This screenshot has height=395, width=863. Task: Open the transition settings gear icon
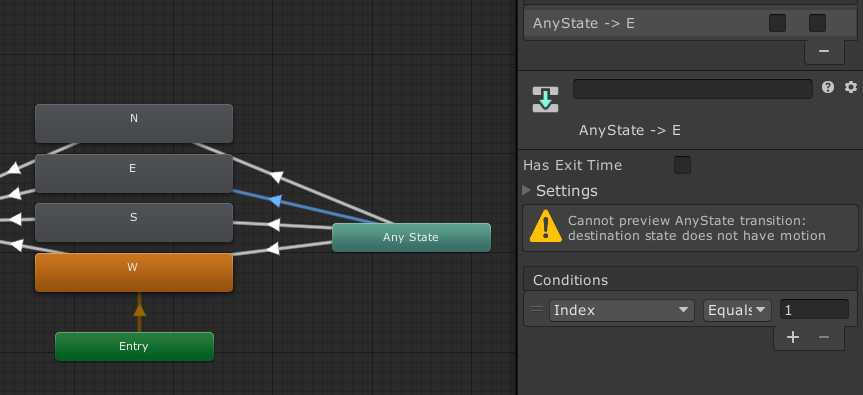(x=851, y=87)
